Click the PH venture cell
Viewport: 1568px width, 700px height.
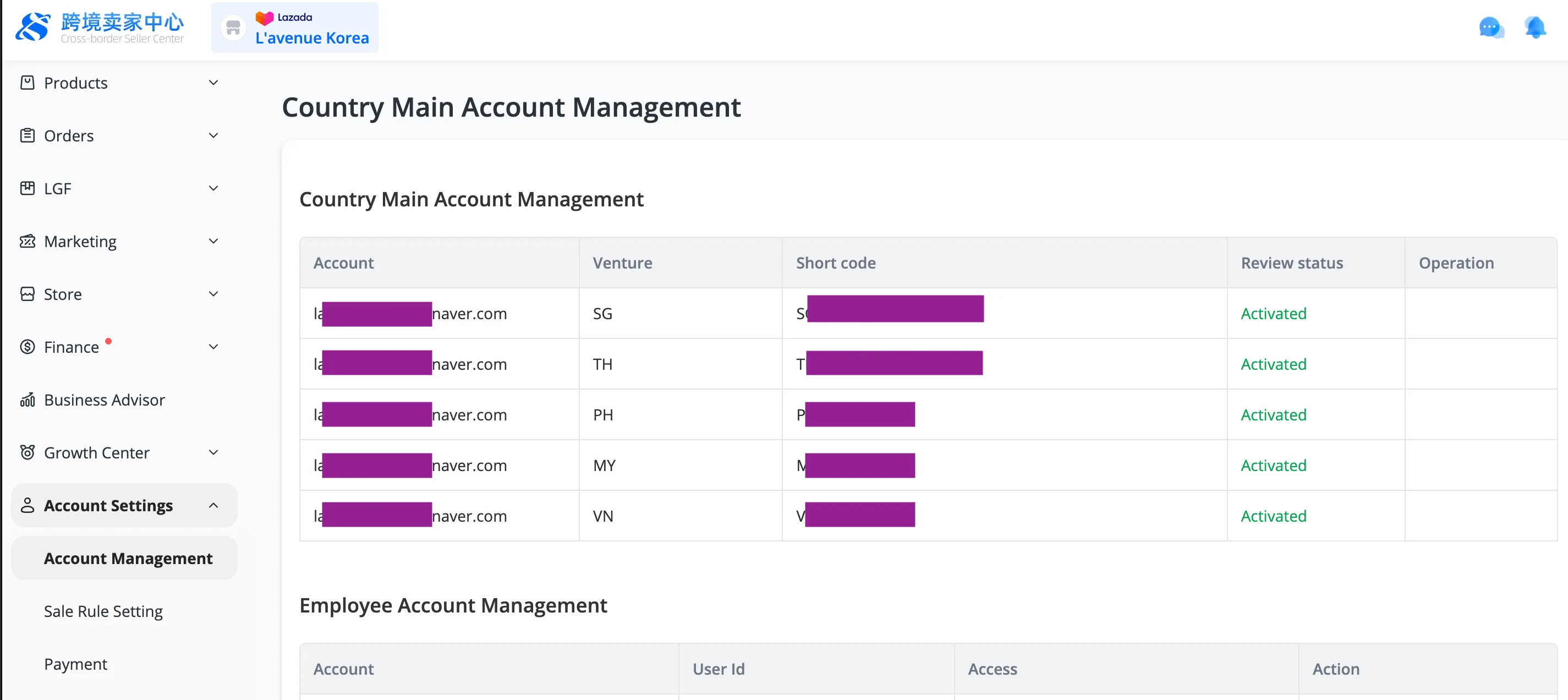click(x=681, y=414)
